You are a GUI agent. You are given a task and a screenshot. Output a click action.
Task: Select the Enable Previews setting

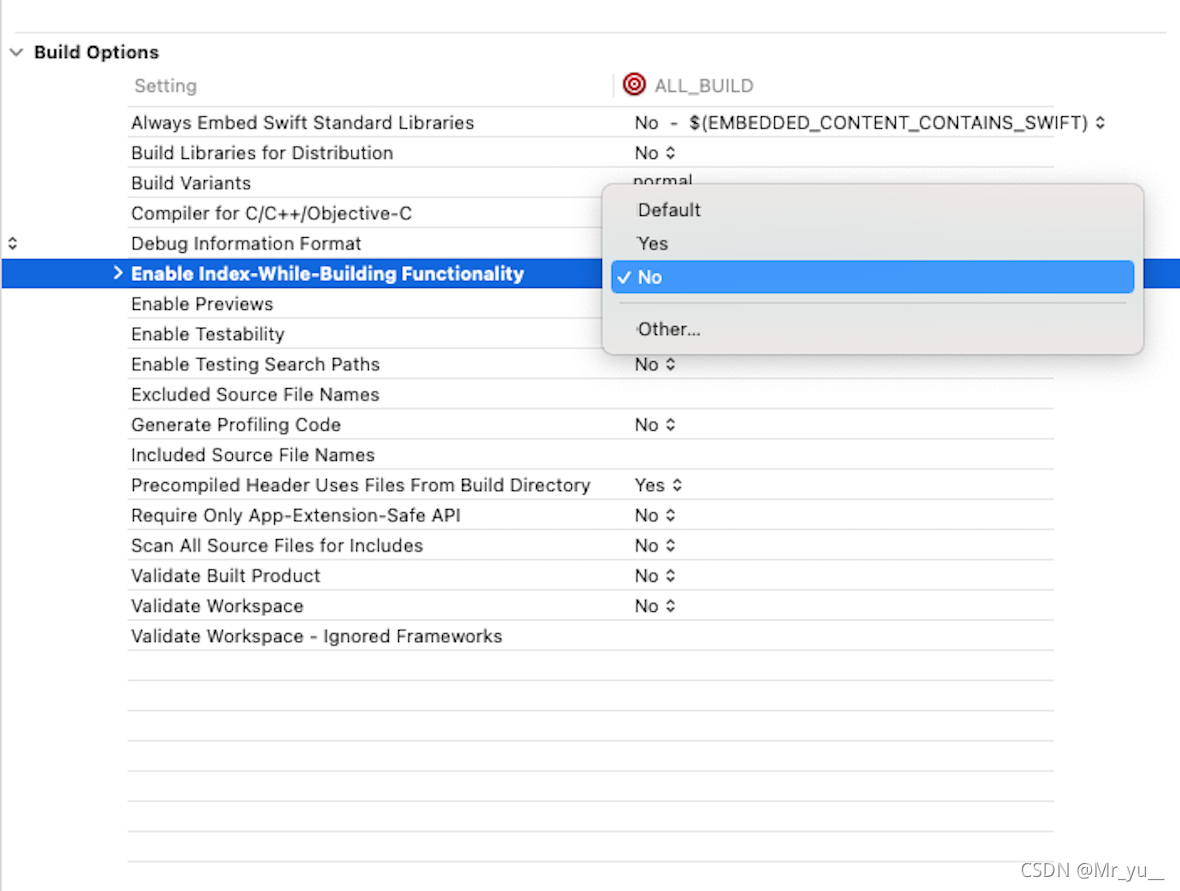(x=202, y=304)
